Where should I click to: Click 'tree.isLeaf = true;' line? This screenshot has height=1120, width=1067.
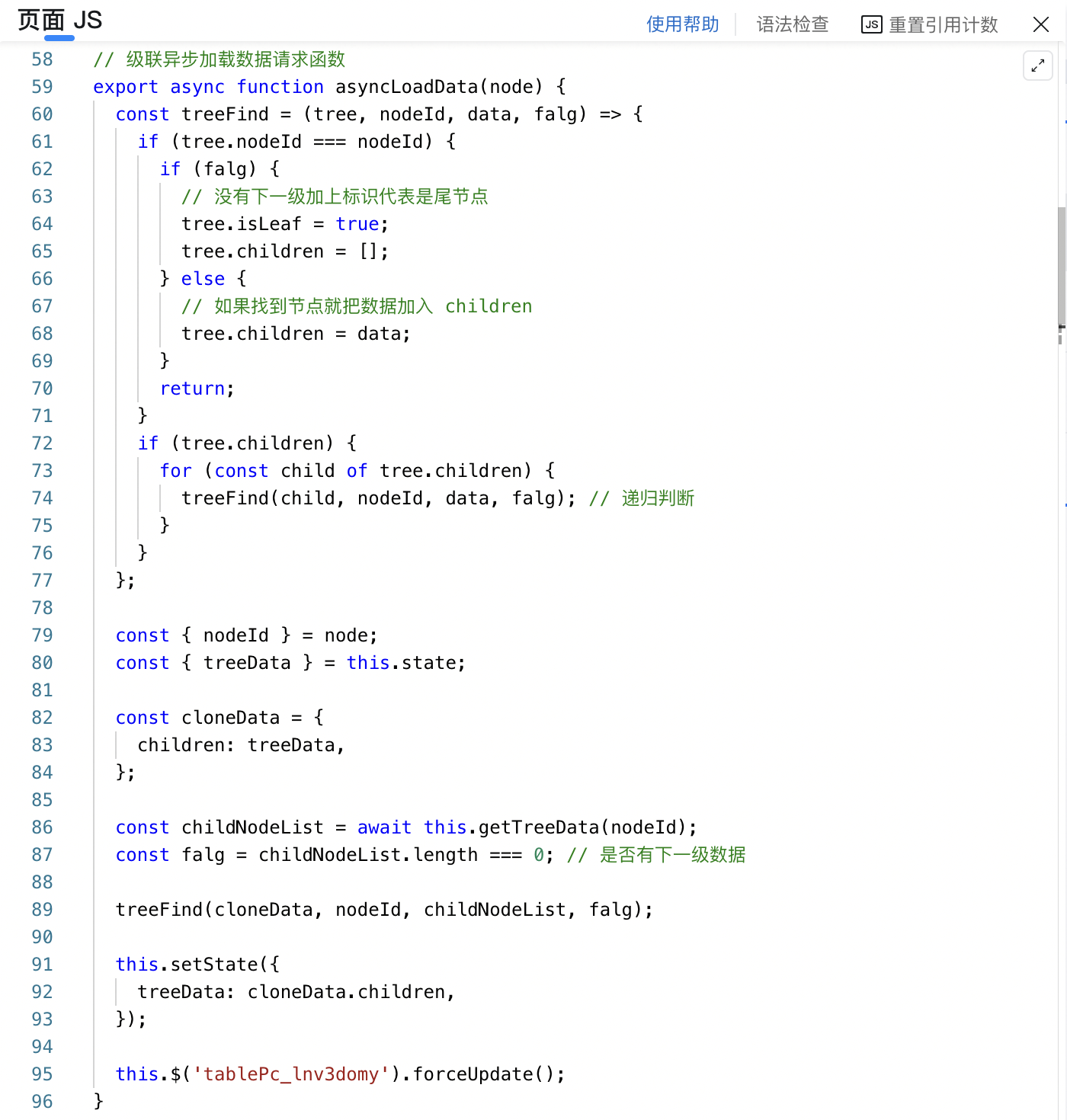click(x=285, y=224)
